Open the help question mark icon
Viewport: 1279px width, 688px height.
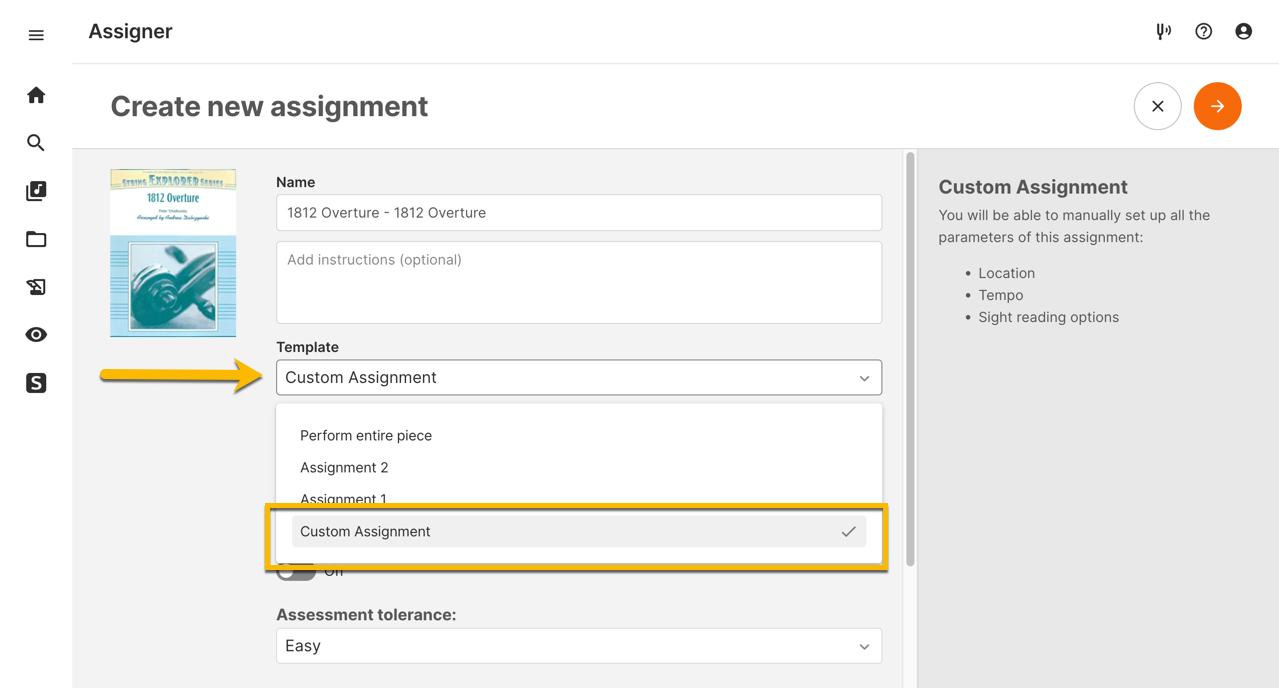click(1203, 32)
